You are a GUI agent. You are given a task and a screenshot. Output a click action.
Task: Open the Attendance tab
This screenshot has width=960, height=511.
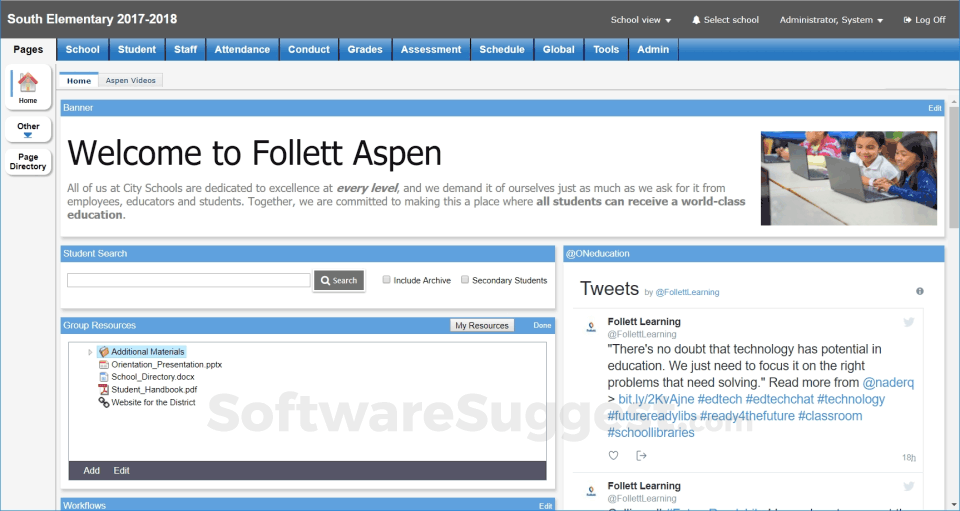point(242,49)
